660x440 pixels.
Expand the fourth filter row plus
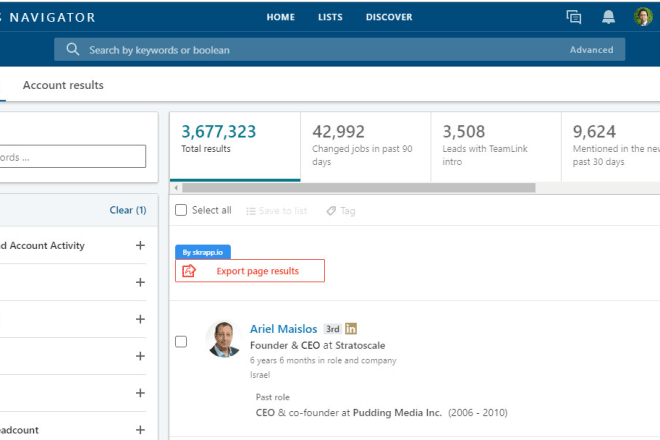[140, 356]
